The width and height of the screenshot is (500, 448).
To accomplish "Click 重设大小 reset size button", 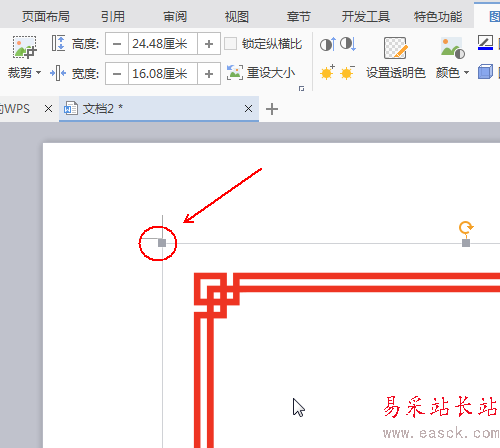I will coord(261,73).
